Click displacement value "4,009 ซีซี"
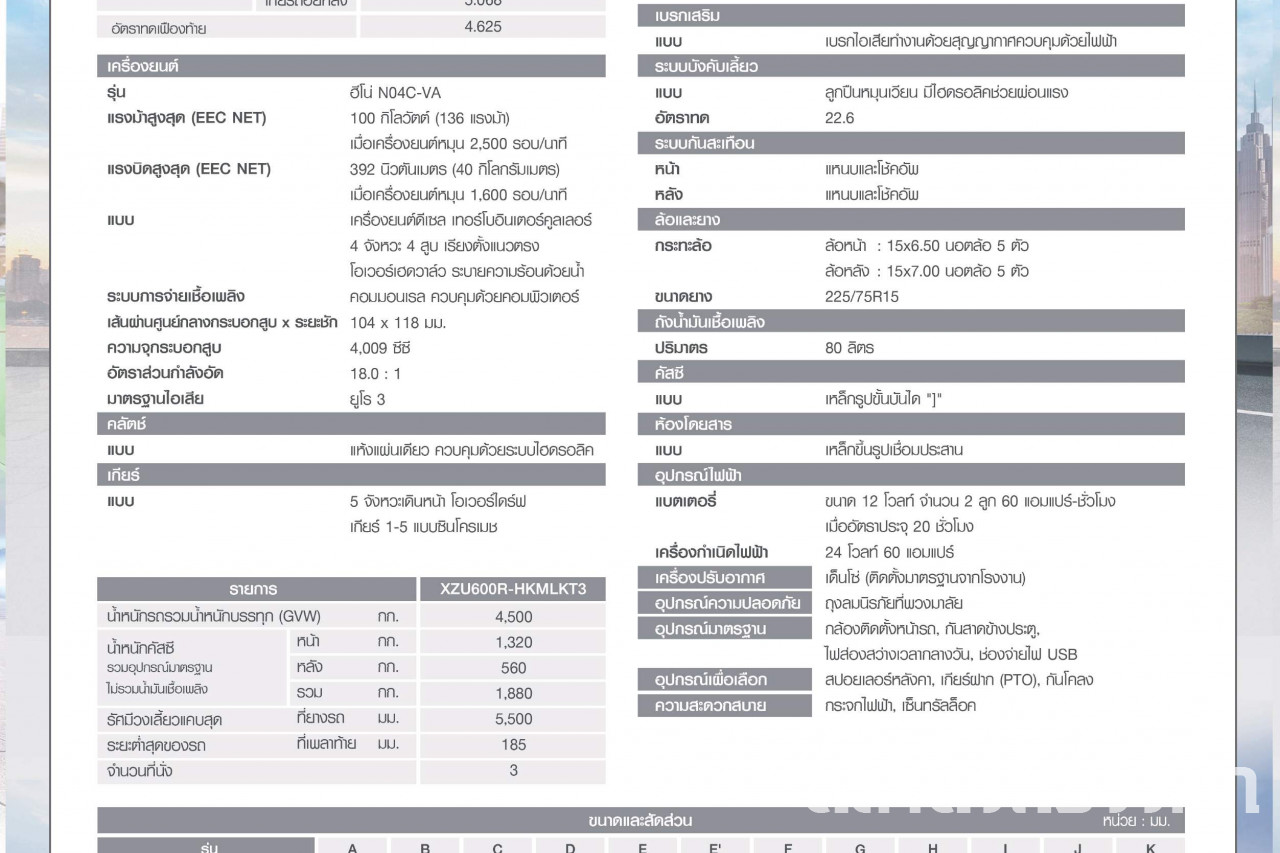The height and width of the screenshot is (853, 1280). coord(380,348)
